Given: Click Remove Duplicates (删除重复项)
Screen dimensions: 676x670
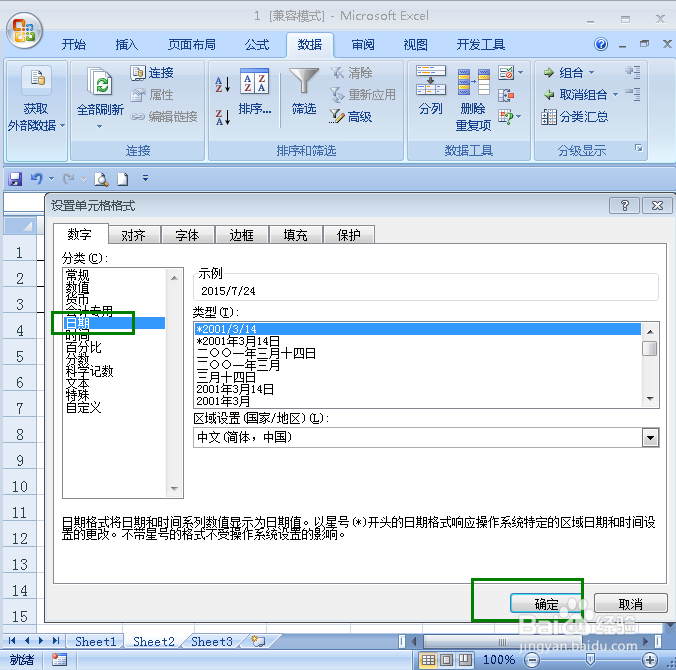Looking at the screenshot, I should 473,99.
